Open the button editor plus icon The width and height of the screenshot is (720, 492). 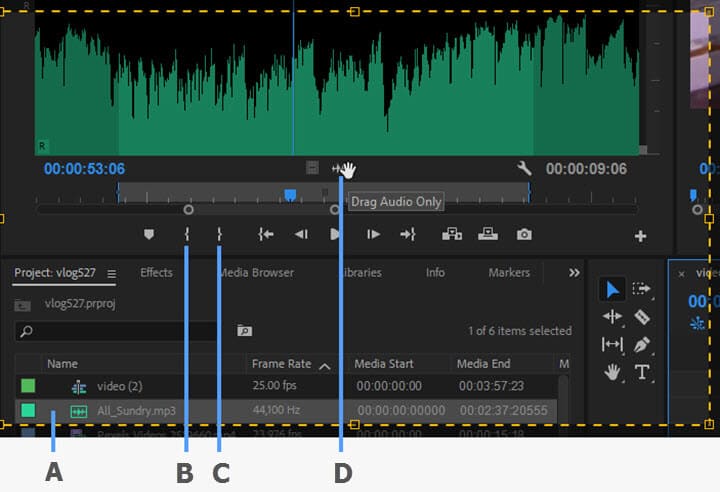pos(640,237)
